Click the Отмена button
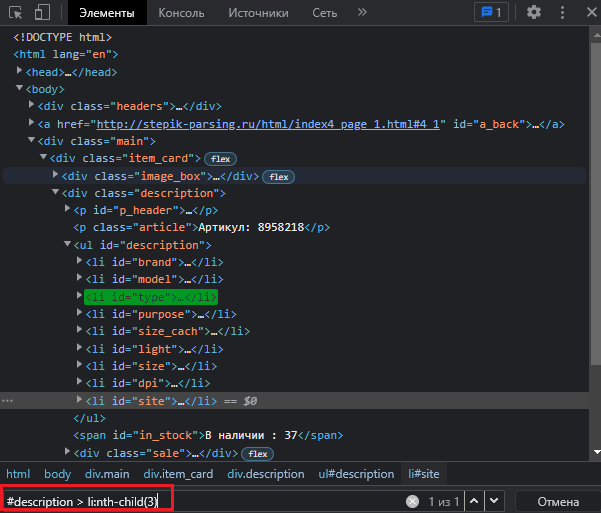This screenshot has height=513, width=601. (558, 501)
